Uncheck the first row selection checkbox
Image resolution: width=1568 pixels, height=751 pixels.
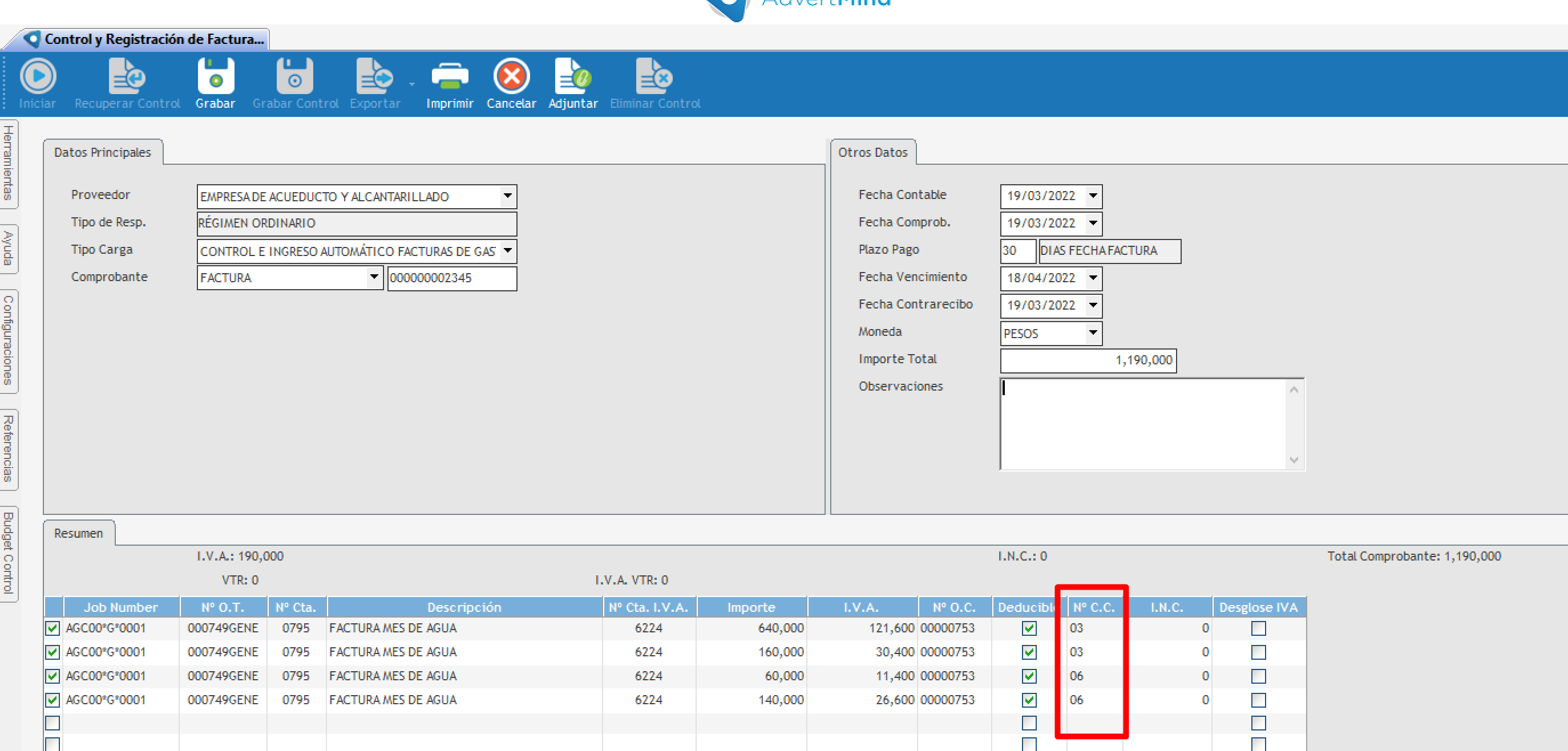tap(52, 628)
